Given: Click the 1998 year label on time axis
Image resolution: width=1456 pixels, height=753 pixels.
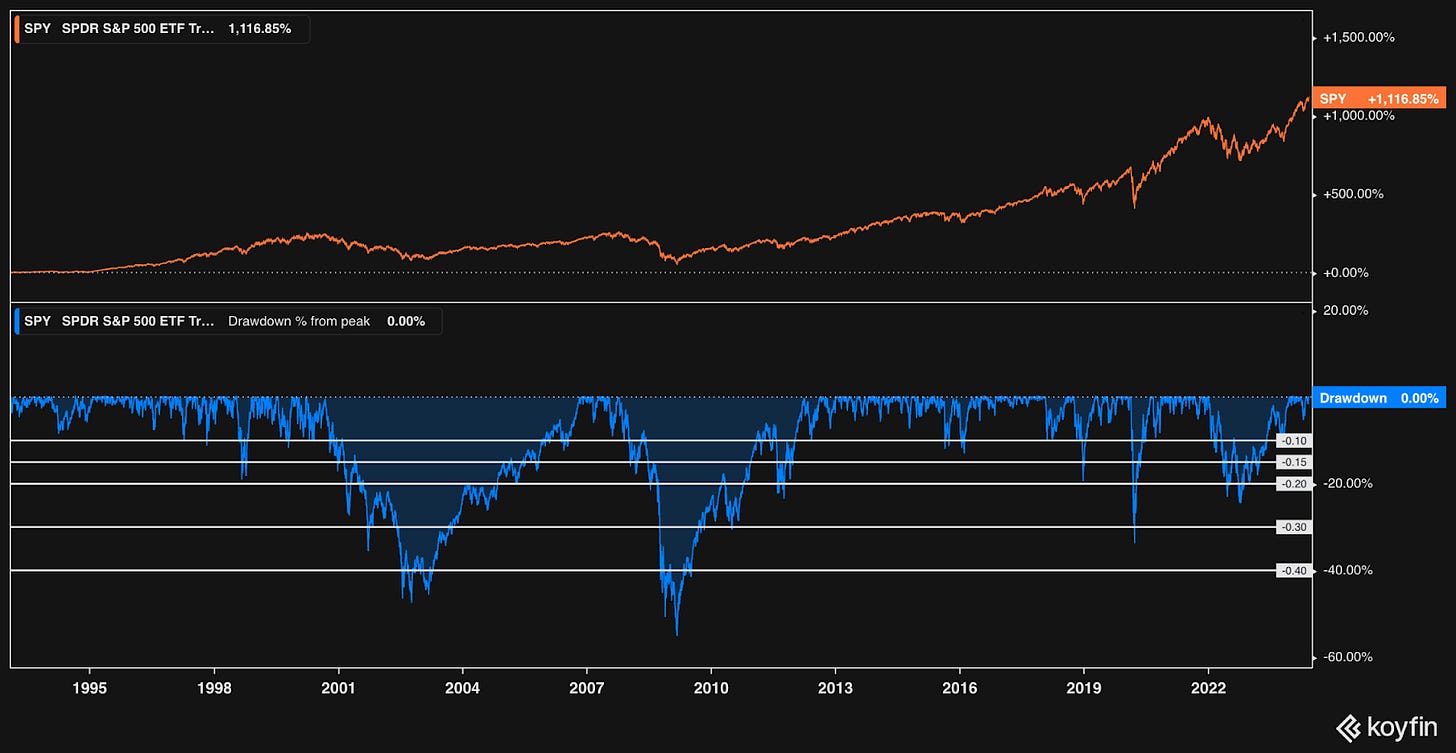Looking at the screenshot, I should pyautogui.click(x=214, y=688).
